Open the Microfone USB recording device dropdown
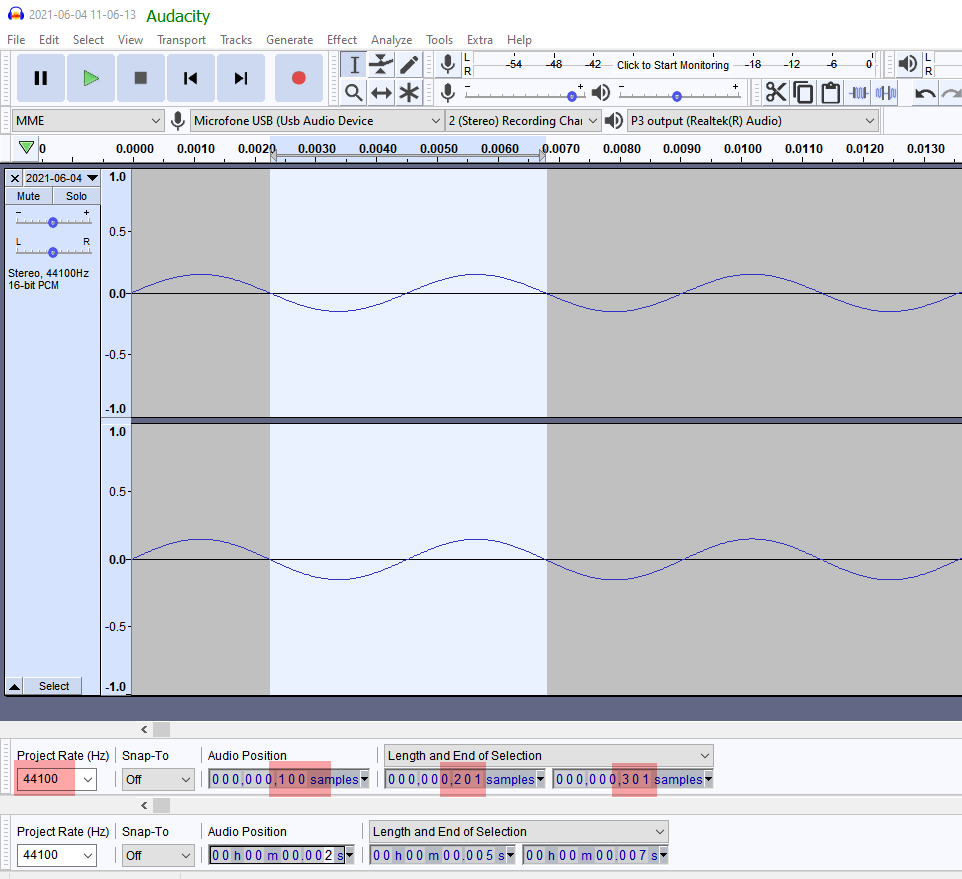The height and width of the screenshot is (879, 962). [316, 119]
